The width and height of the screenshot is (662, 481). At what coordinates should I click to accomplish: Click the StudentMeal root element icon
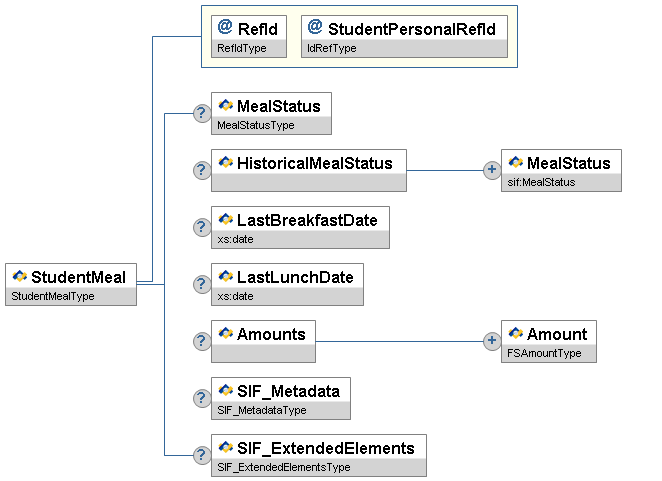point(19,277)
